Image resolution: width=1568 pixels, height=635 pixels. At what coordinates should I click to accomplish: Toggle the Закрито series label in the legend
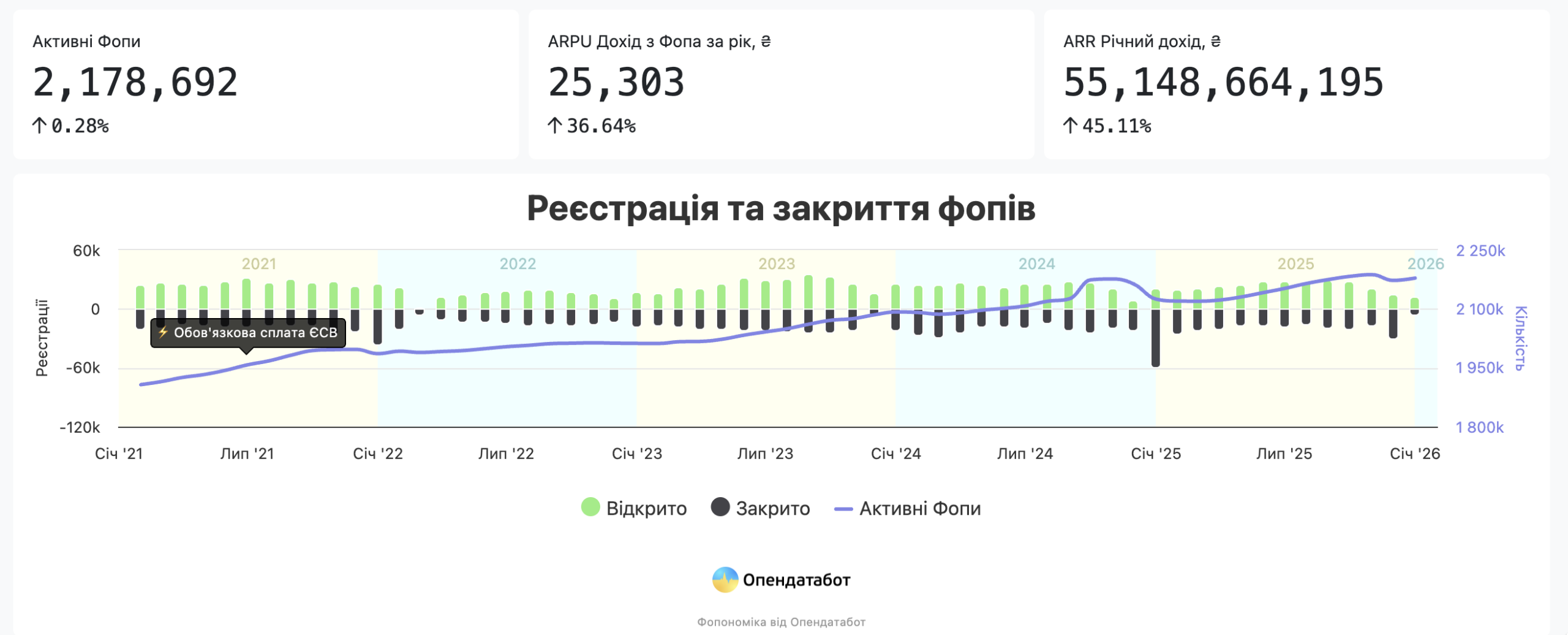[x=772, y=509]
